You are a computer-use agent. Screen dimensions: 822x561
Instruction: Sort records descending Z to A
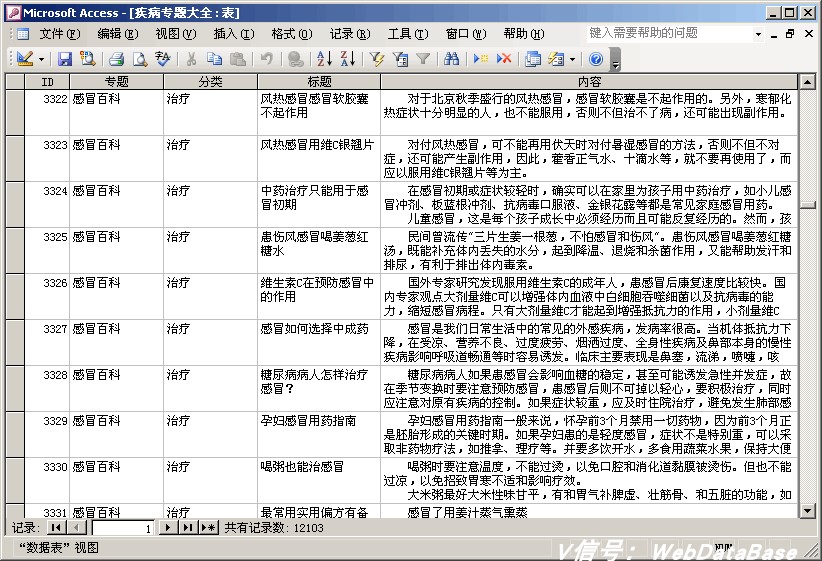[x=348, y=59]
